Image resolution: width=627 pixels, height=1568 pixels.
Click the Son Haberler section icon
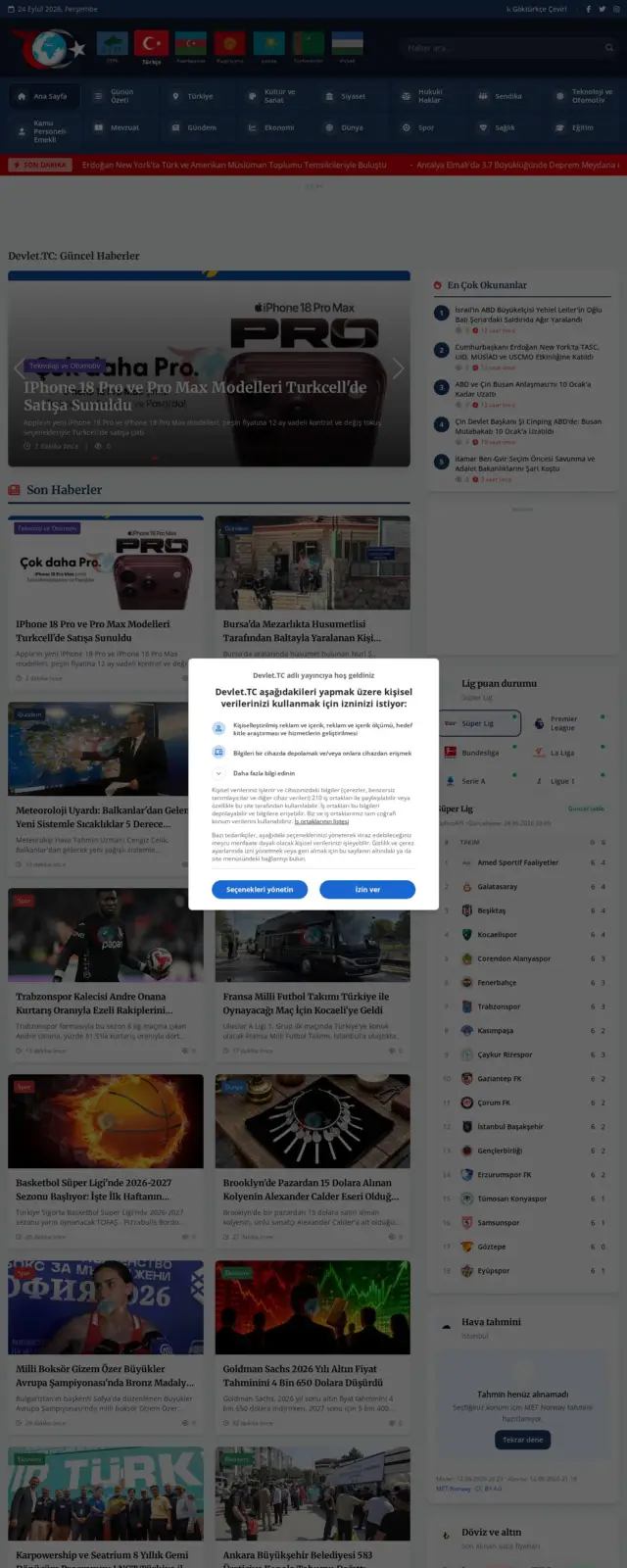pos(14,490)
